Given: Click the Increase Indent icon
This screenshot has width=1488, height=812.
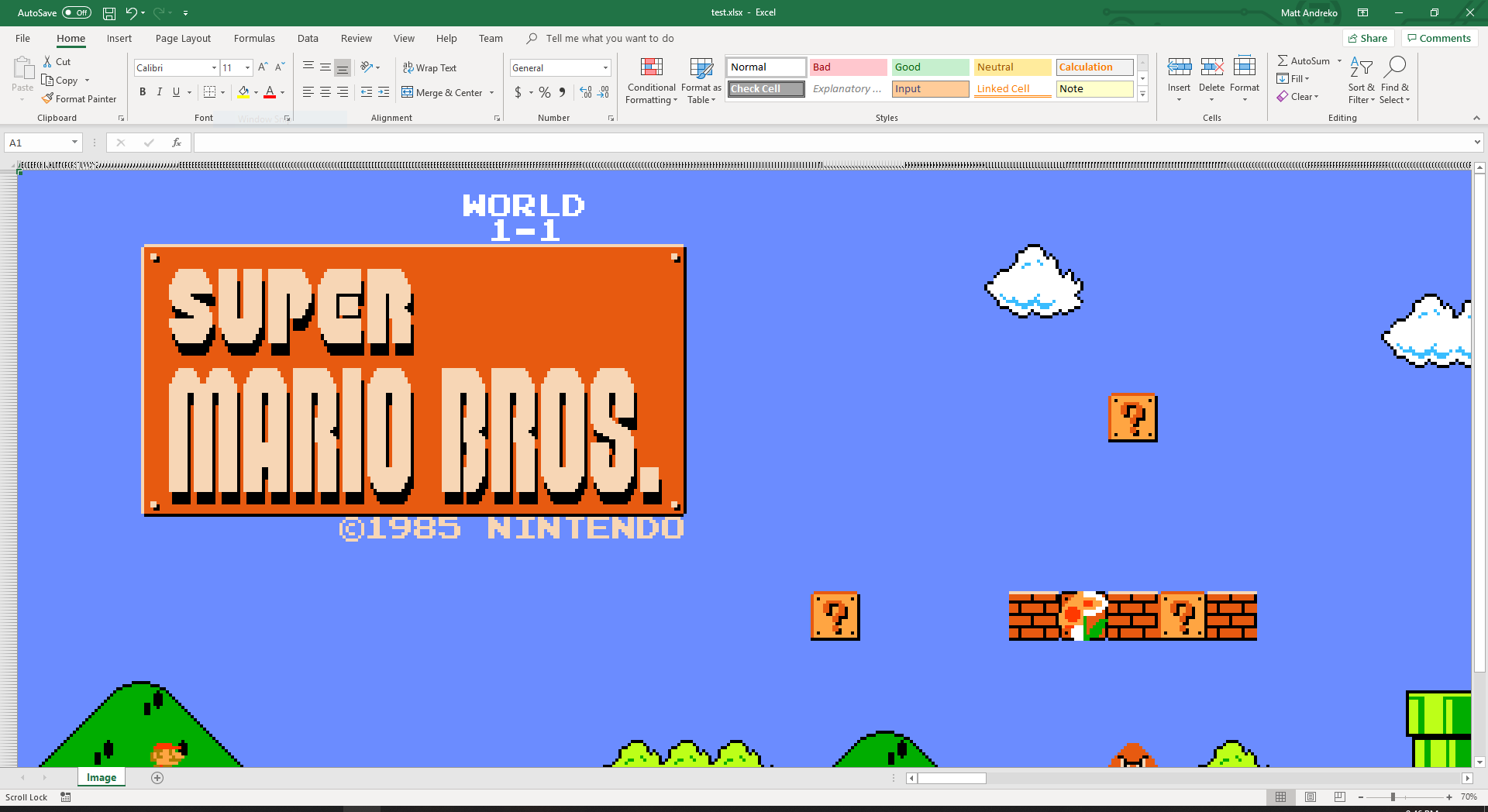Looking at the screenshot, I should click(384, 92).
